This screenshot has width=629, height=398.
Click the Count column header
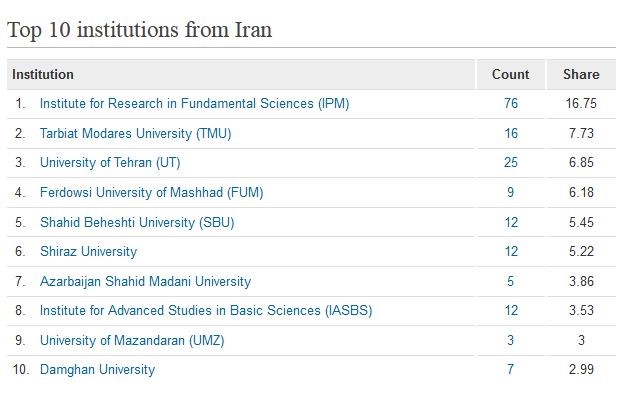pyautogui.click(x=511, y=74)
